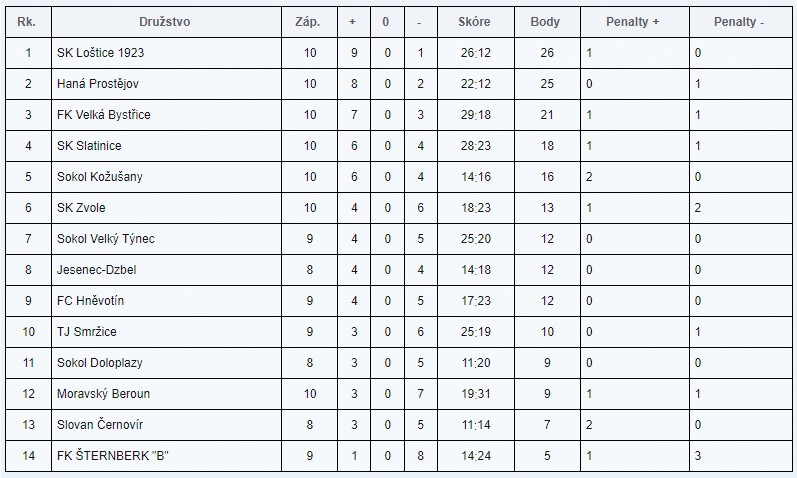Select the Jesenec-Dzbel team name
This screenshot has width=797, height=478.
coord(97,269)
